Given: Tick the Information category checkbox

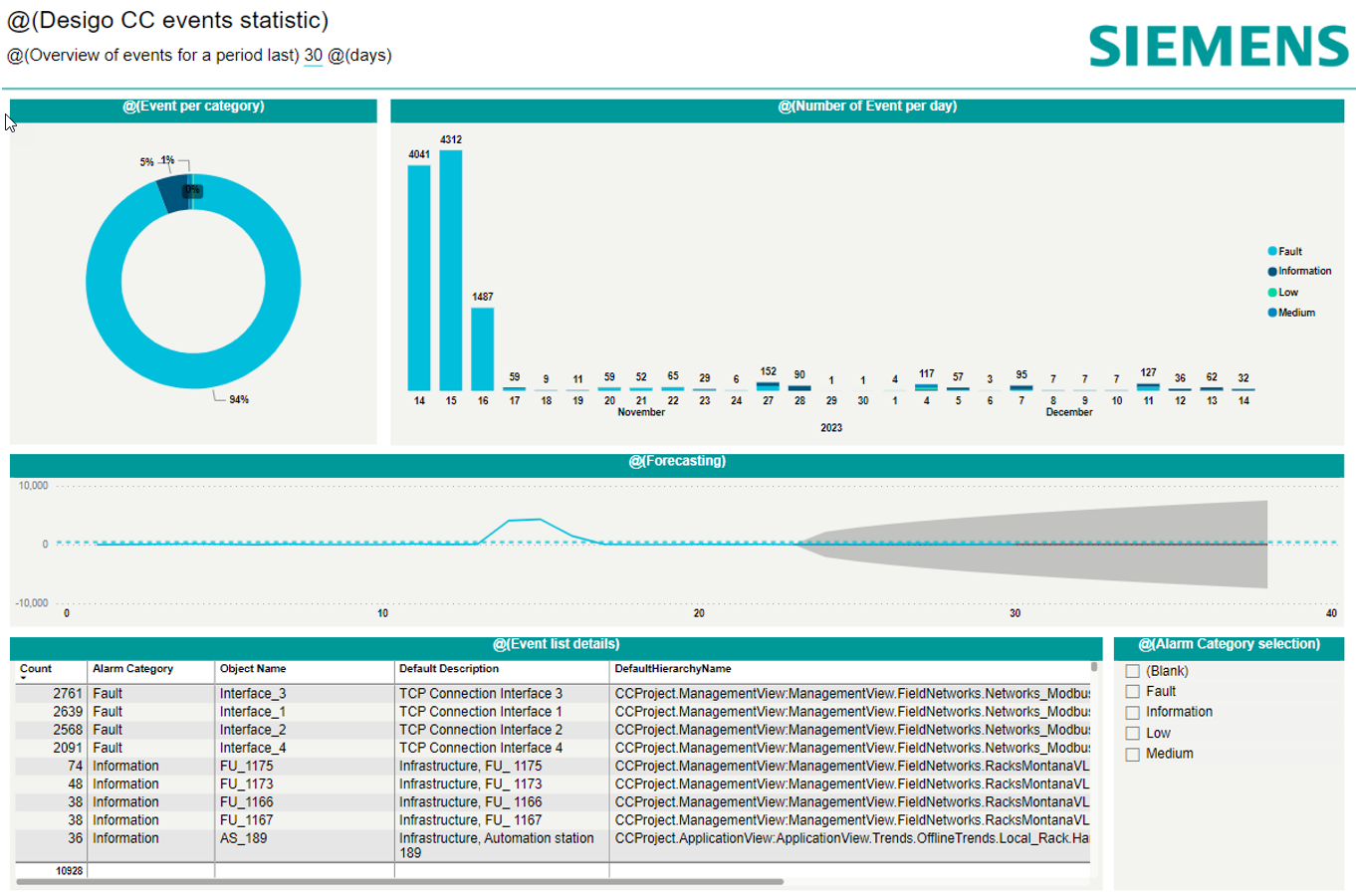Looking at the screenshot, I should [x=1132, y=713].
